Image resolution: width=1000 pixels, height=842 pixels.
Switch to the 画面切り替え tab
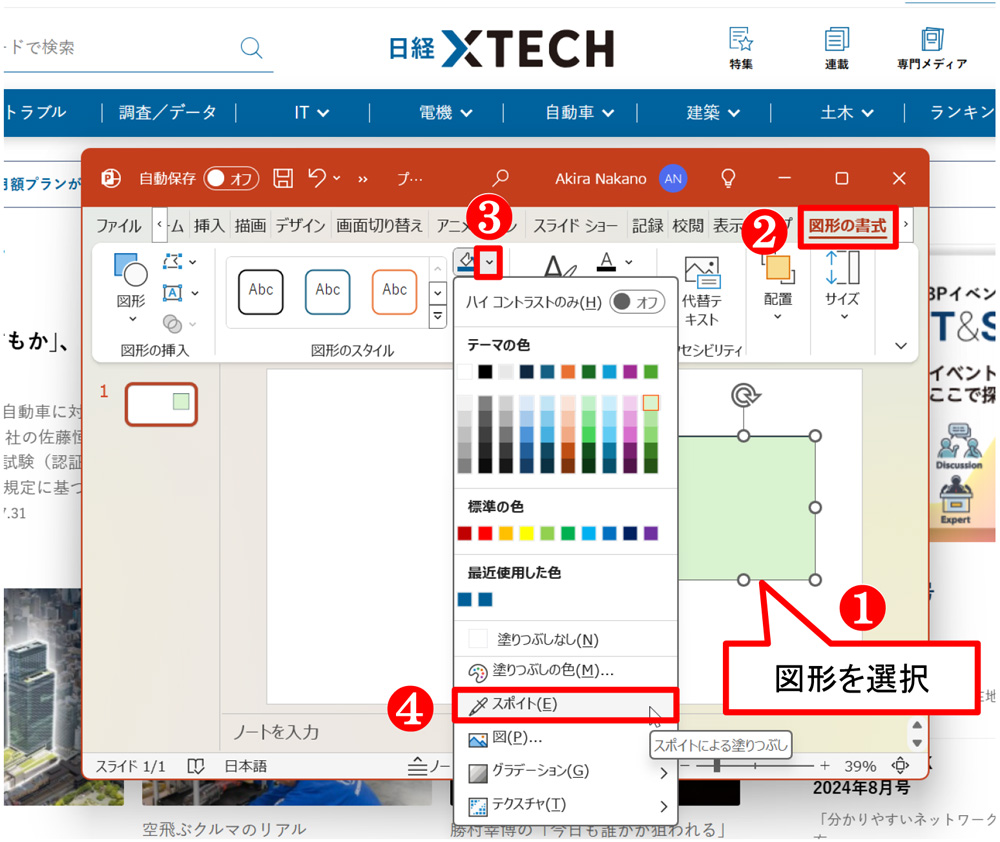(x=379, y=226)
